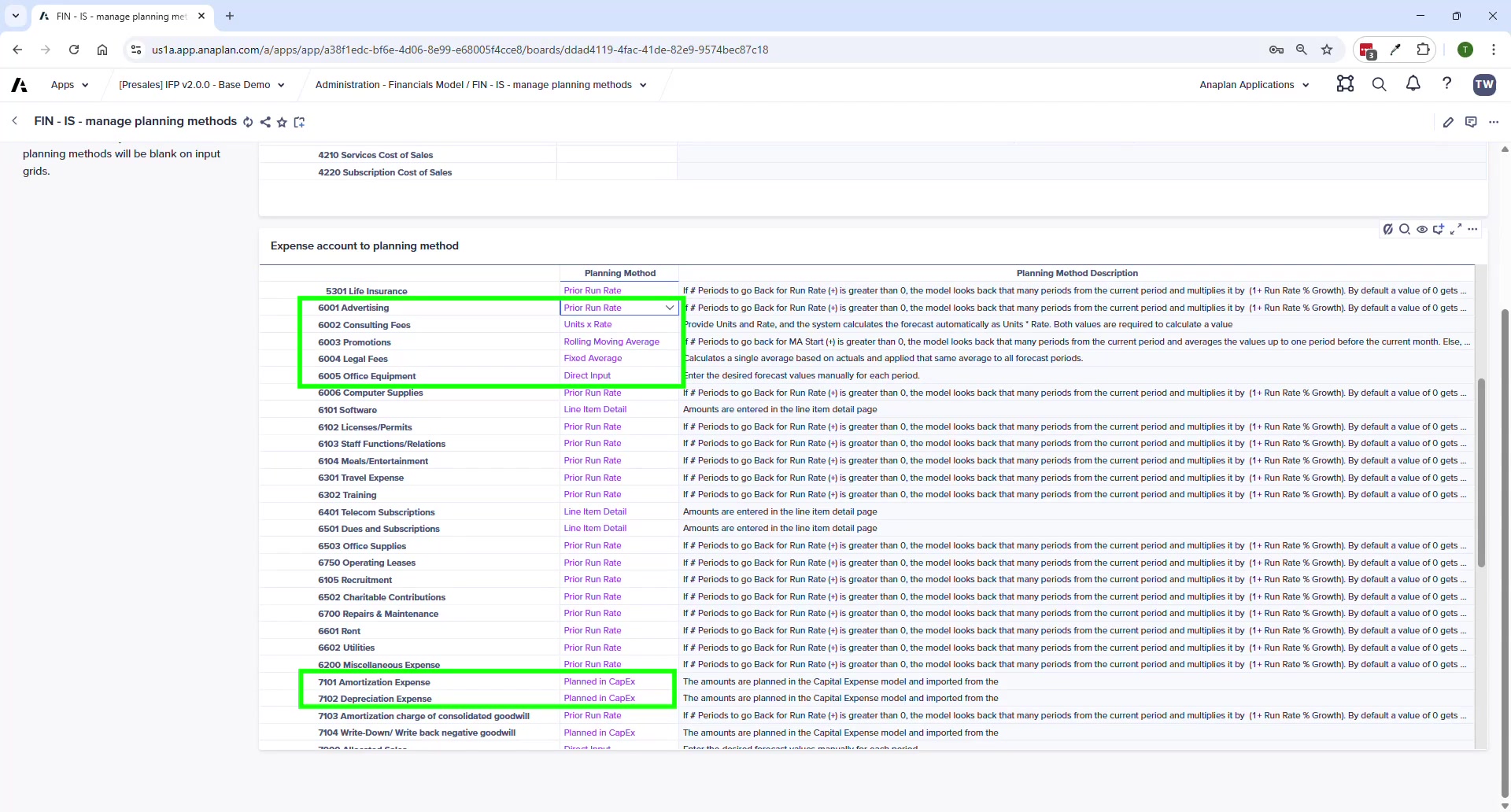Open the Anaplan applications grid icon

tap(1345, 84)
